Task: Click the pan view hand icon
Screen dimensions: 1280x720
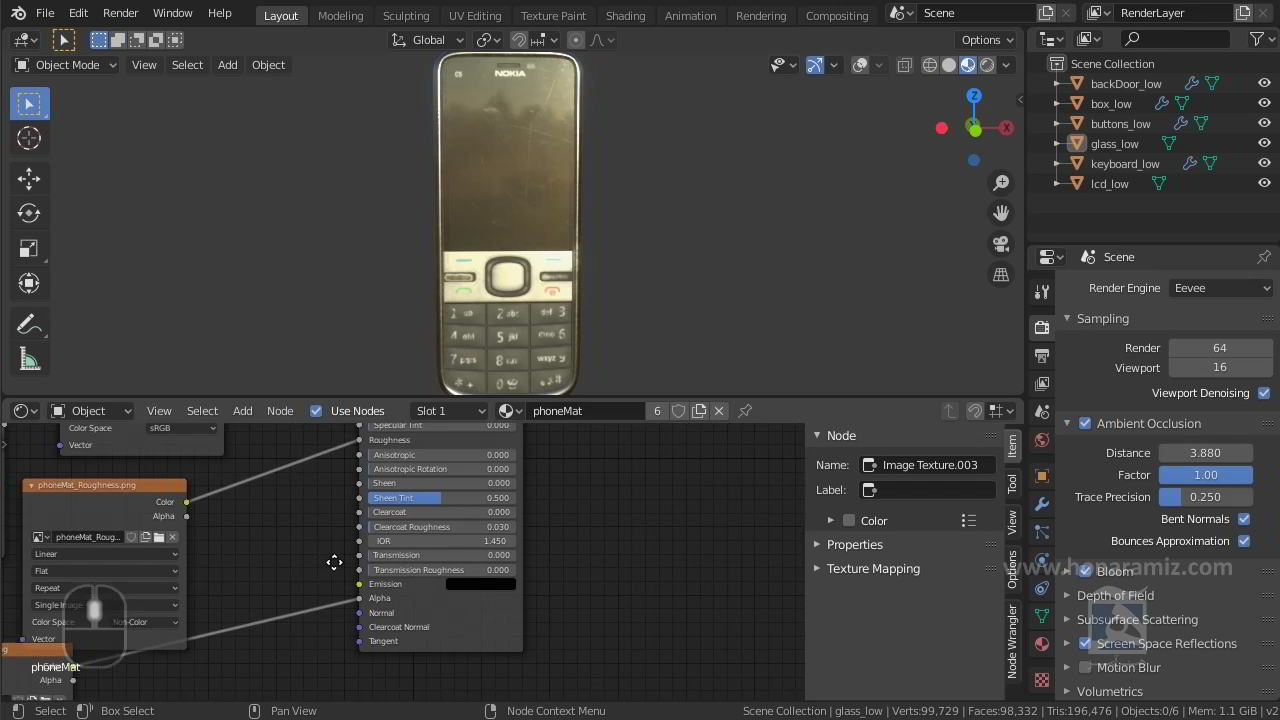Action: [x=1001, y=213]
